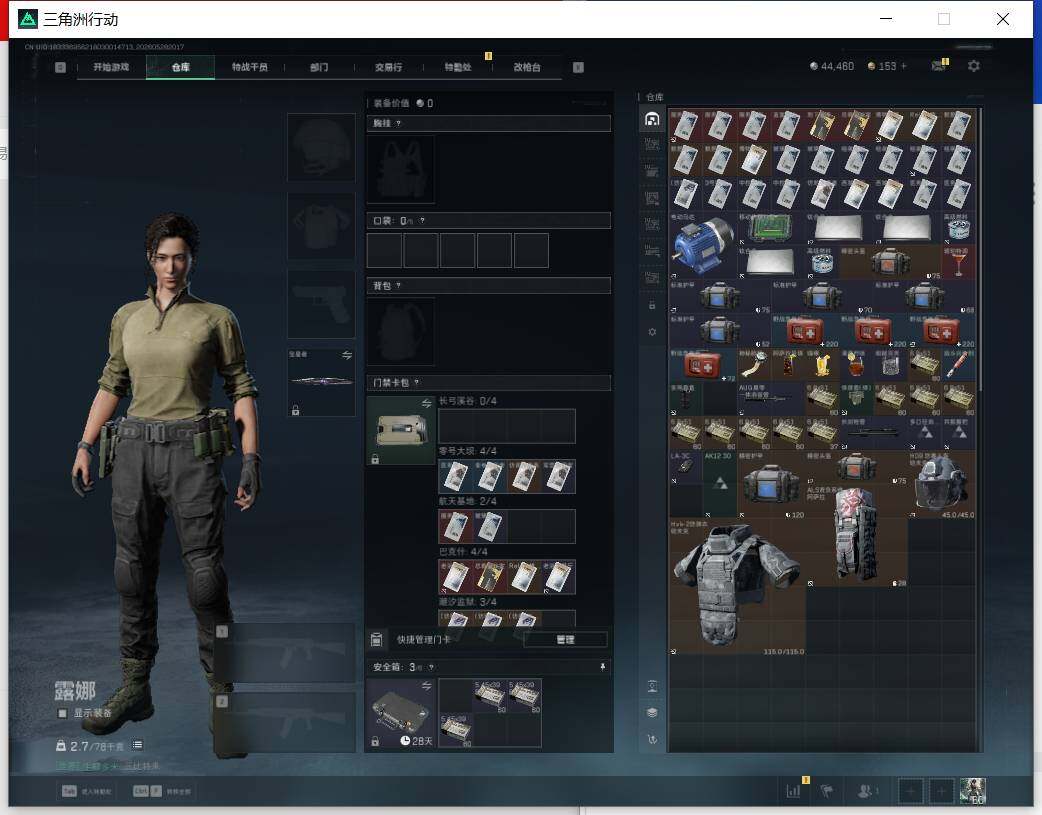Select the red cocktail glass item
1042x815 pixels.
pyautogui.click(x=958, y=262)
